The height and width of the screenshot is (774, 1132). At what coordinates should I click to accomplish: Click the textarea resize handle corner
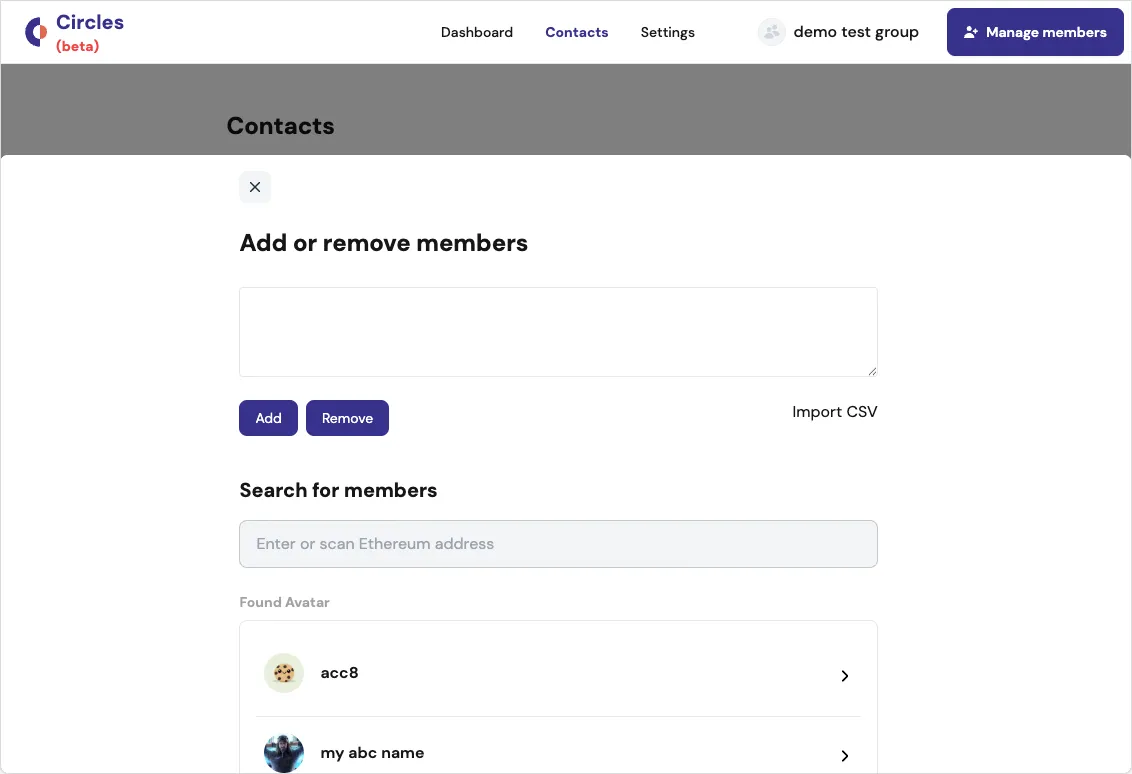coord(872,371)
